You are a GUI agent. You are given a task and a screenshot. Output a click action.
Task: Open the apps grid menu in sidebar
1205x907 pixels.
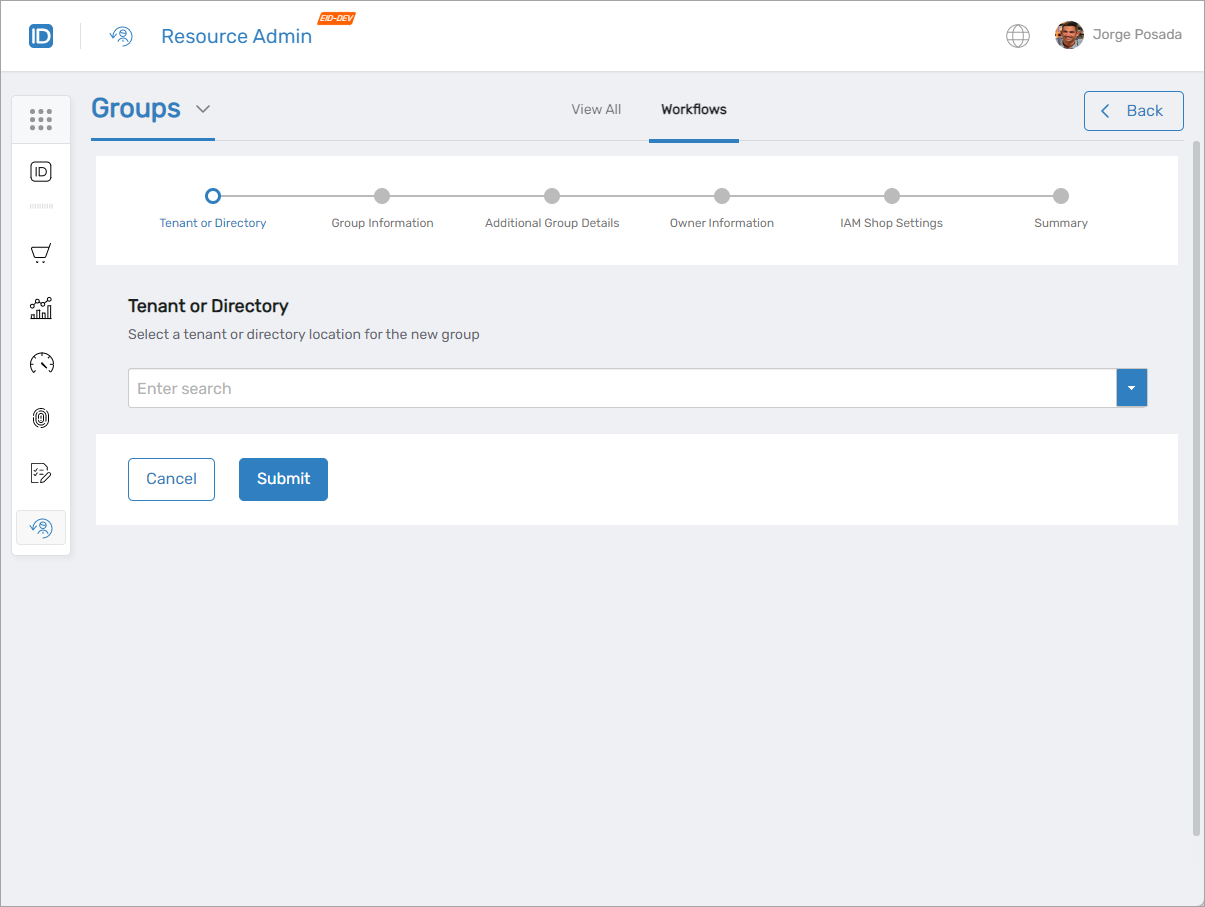pos(41,120)
